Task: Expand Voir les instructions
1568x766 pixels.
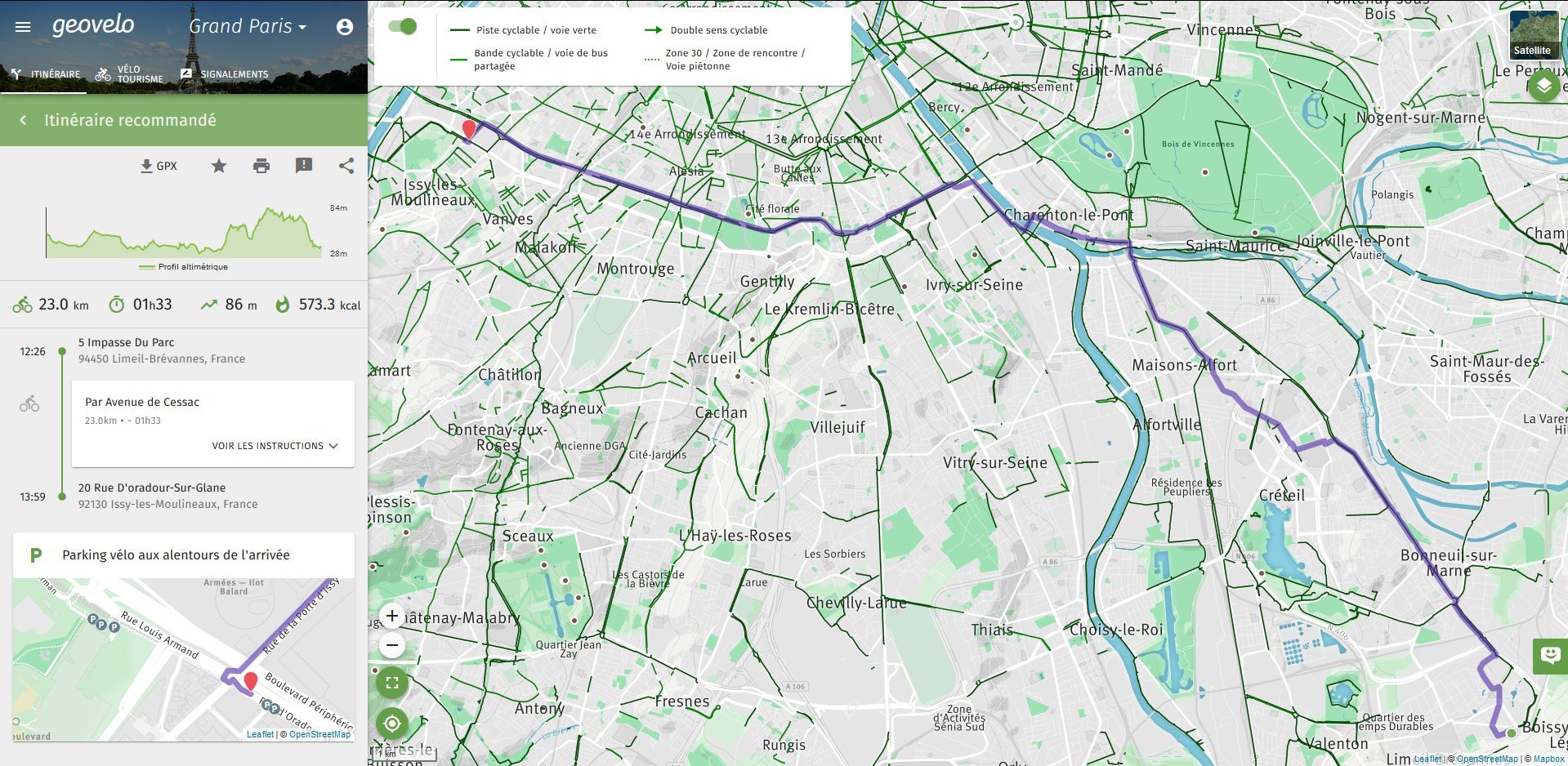Action: pos(275,446)
